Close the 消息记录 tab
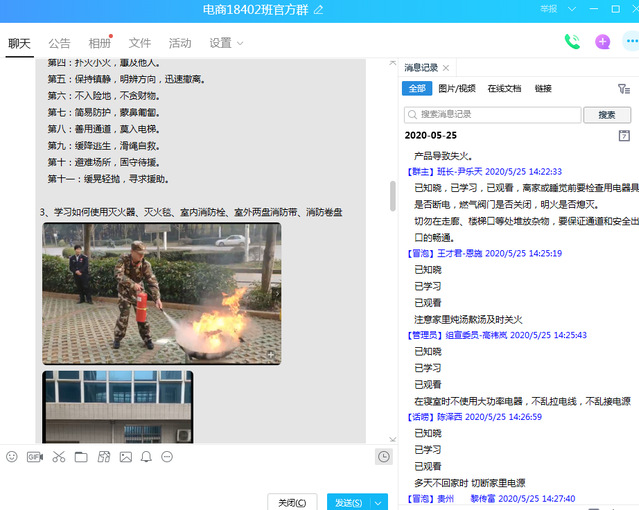Screen dimensions: 639x510 click(446, 68)
